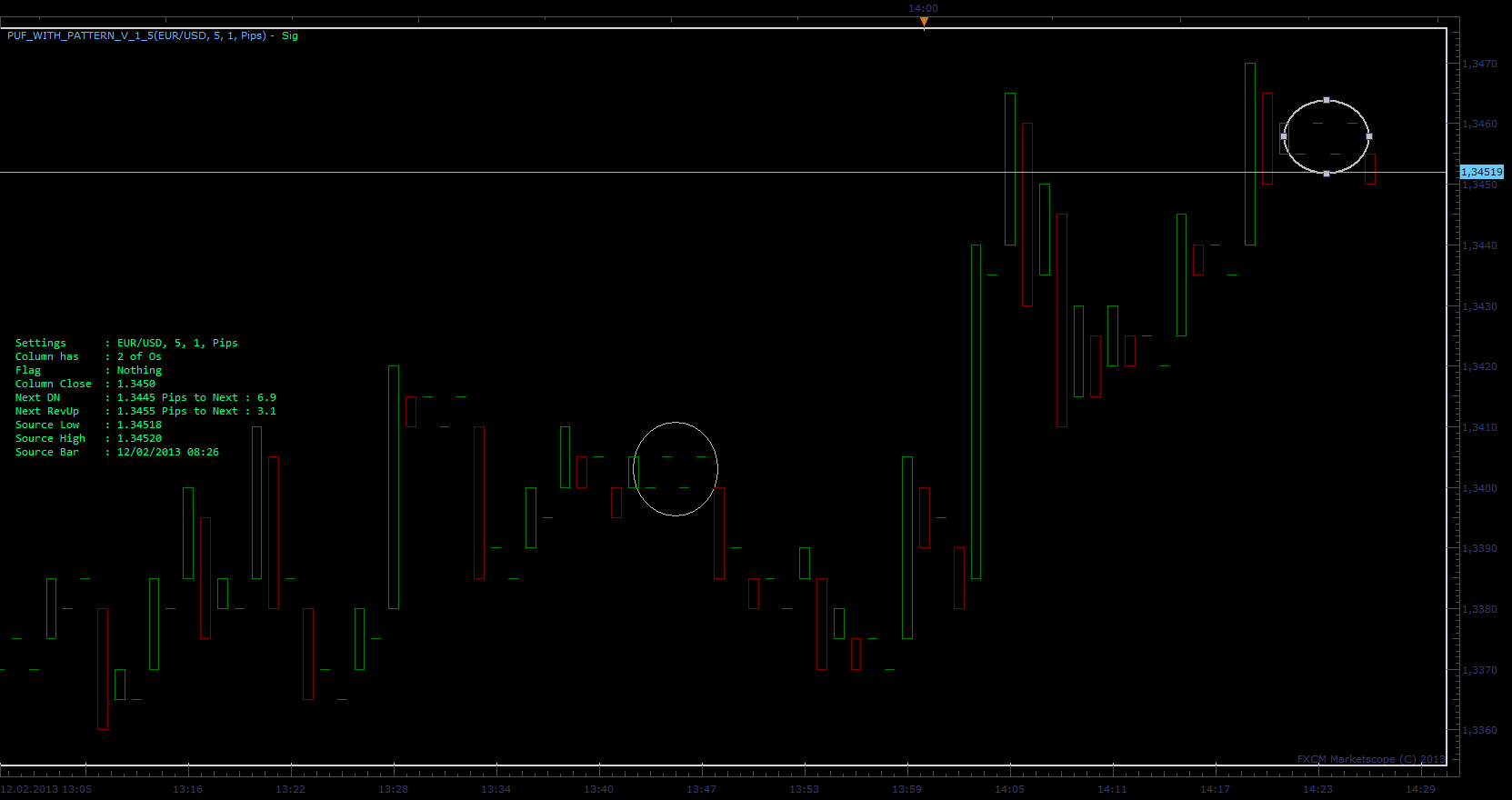Click the 1,3470 price axis label

1480,64
